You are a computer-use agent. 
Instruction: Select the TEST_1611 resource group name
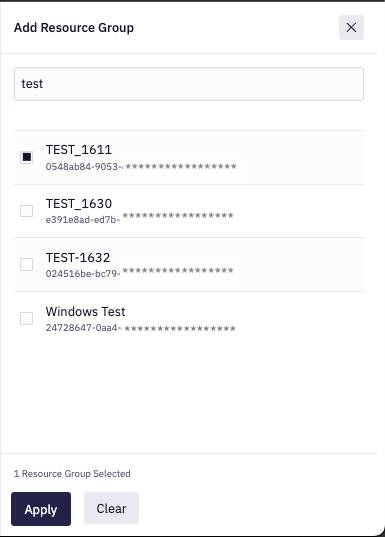tap(79, 150)
